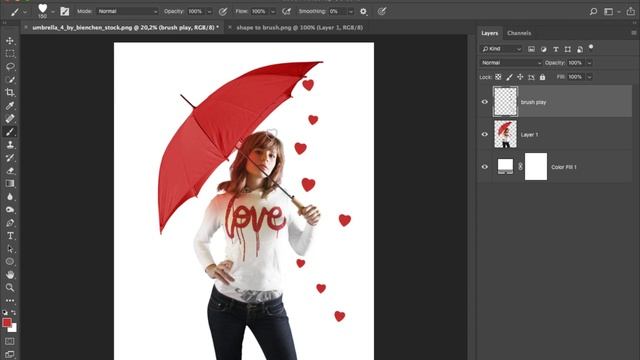Switch to umbrella_4_by_bienchen_stock.png tab
Viewport: 640px width, 360px height.
click(126, 27)
